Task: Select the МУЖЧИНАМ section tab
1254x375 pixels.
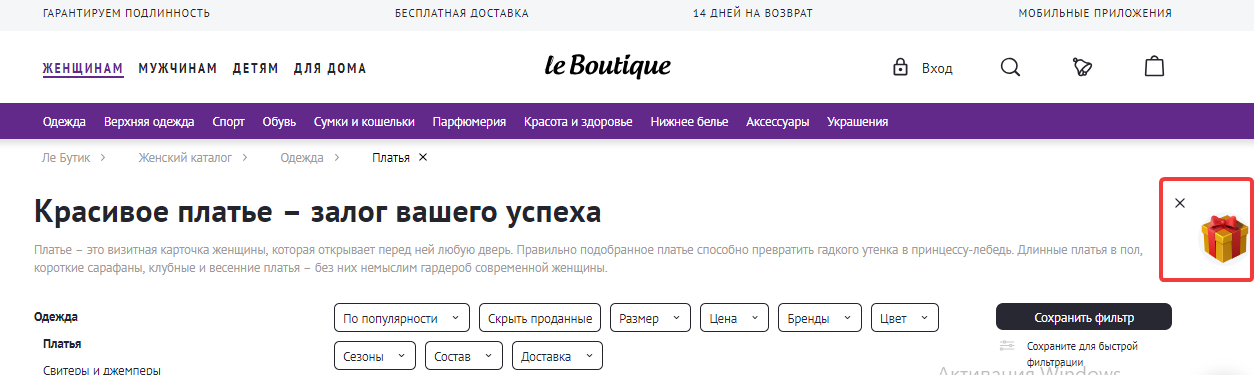Action: [x=177, y=69]
